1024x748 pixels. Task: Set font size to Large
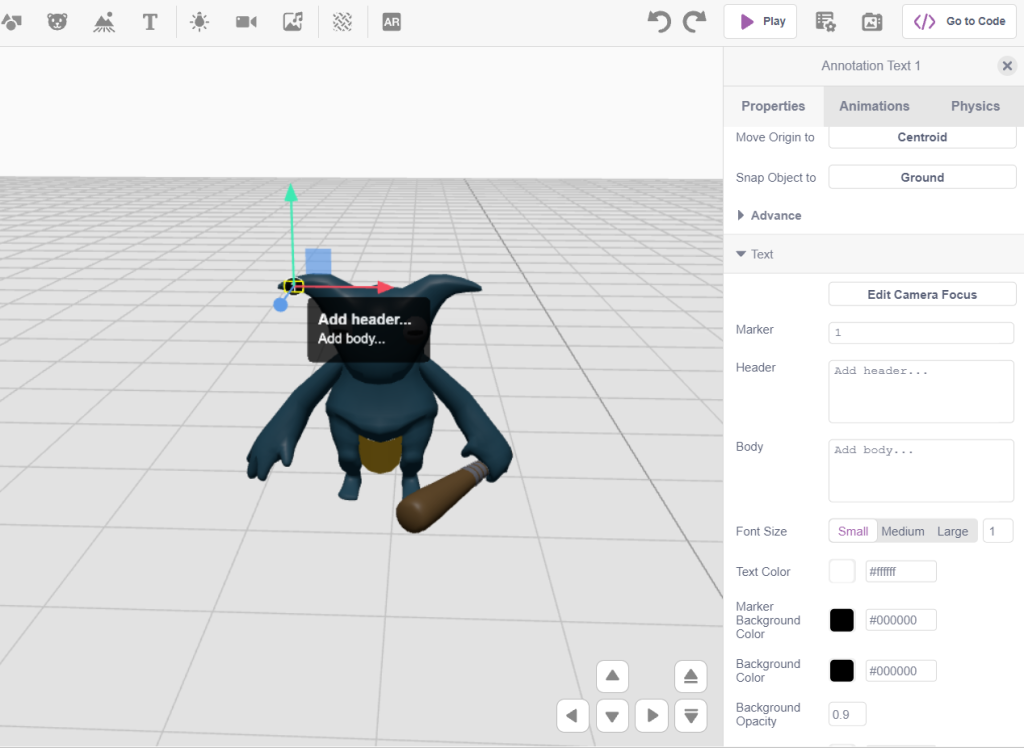tap(952, 531)
